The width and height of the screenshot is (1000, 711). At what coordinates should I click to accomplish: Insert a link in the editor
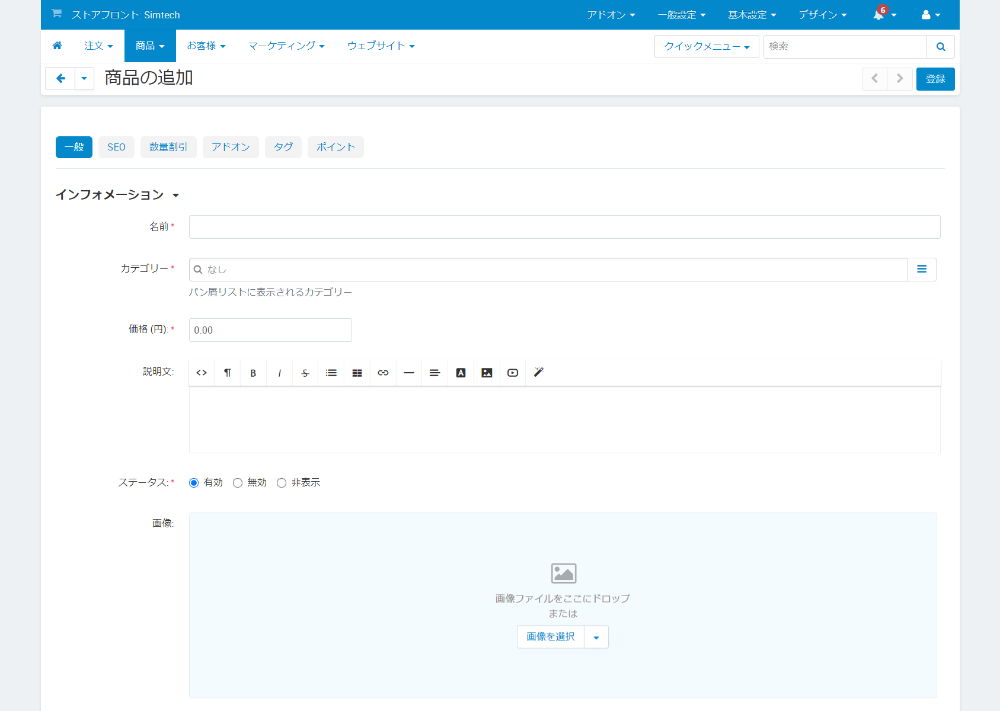383,373
